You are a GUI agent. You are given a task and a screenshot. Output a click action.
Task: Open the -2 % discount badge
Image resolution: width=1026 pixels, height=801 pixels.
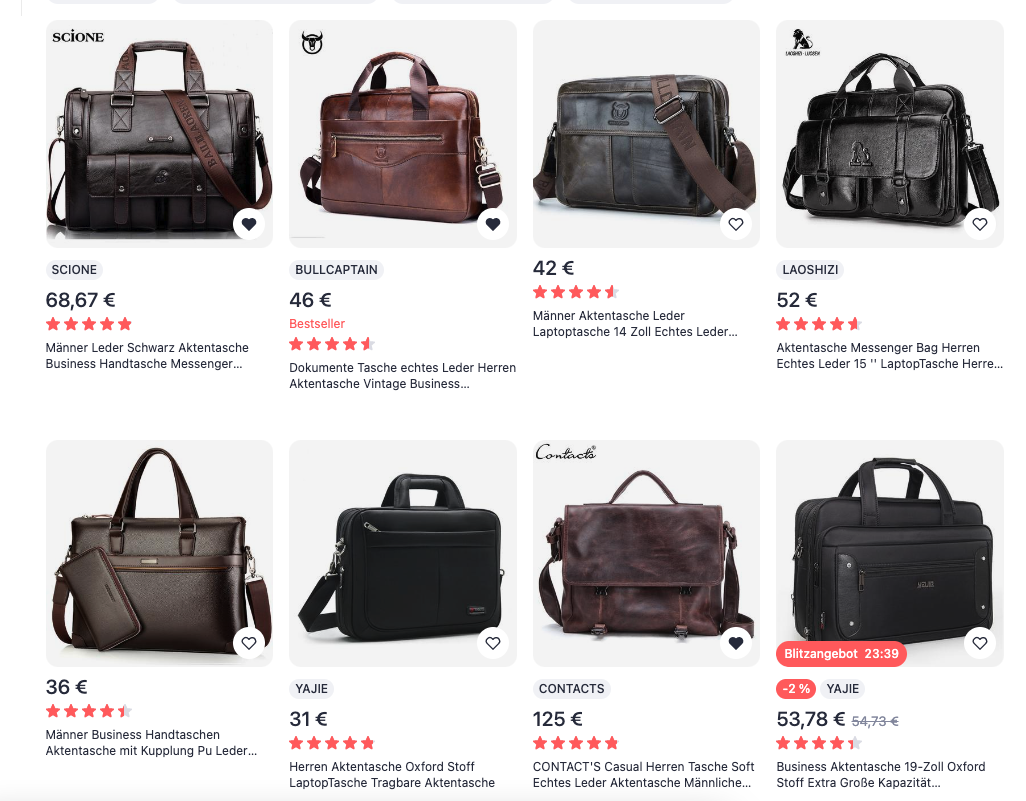pyautogui.click(x=796, y=688)
